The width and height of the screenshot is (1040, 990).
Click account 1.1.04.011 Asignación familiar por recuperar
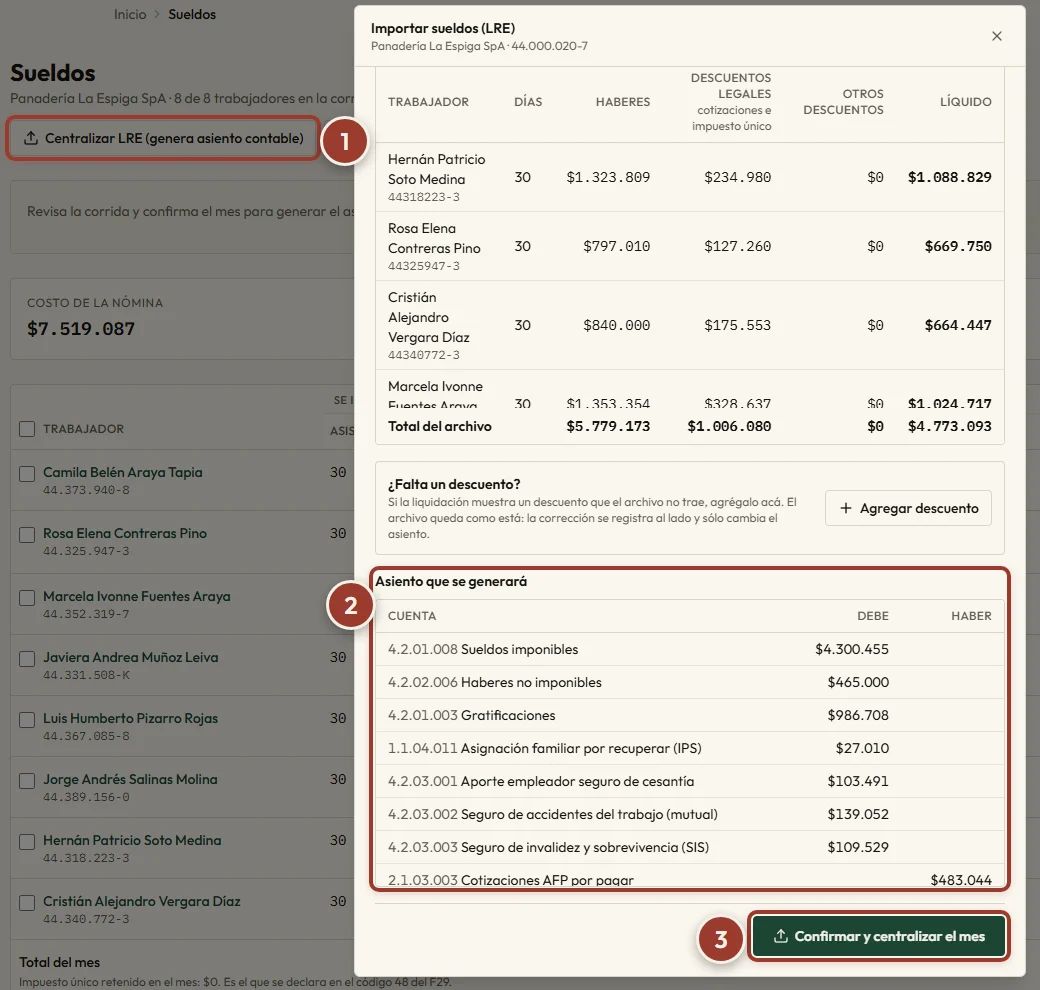coord(545,748)
